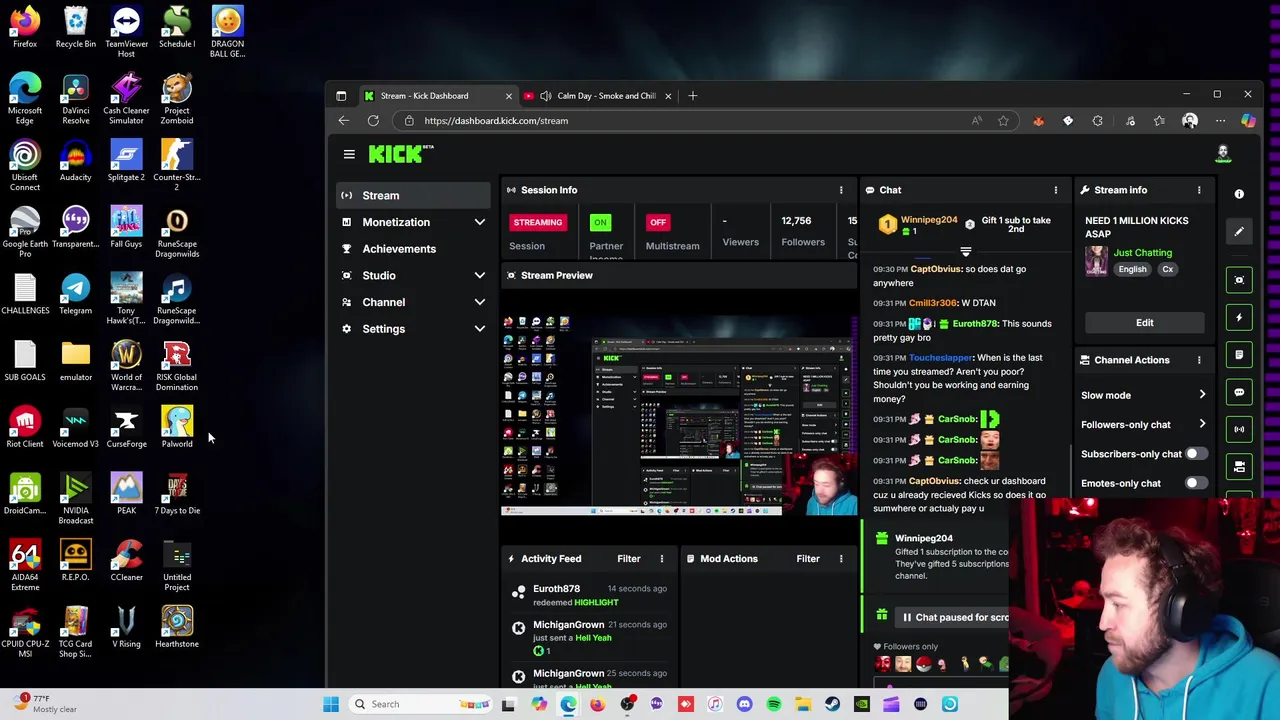This screenshot has width=1280, height=720.
Task: Select Palworld desktop icon
Action: 177,428
